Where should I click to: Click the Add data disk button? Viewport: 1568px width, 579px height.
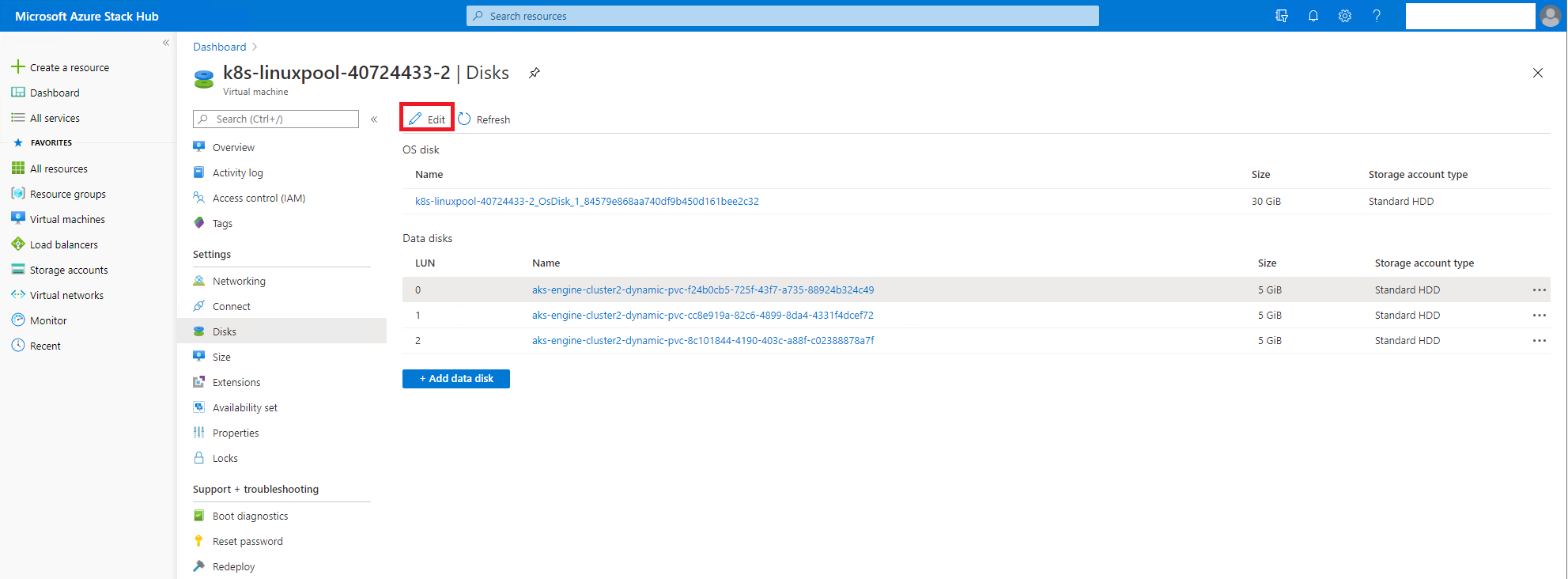[x=456, y=379]
